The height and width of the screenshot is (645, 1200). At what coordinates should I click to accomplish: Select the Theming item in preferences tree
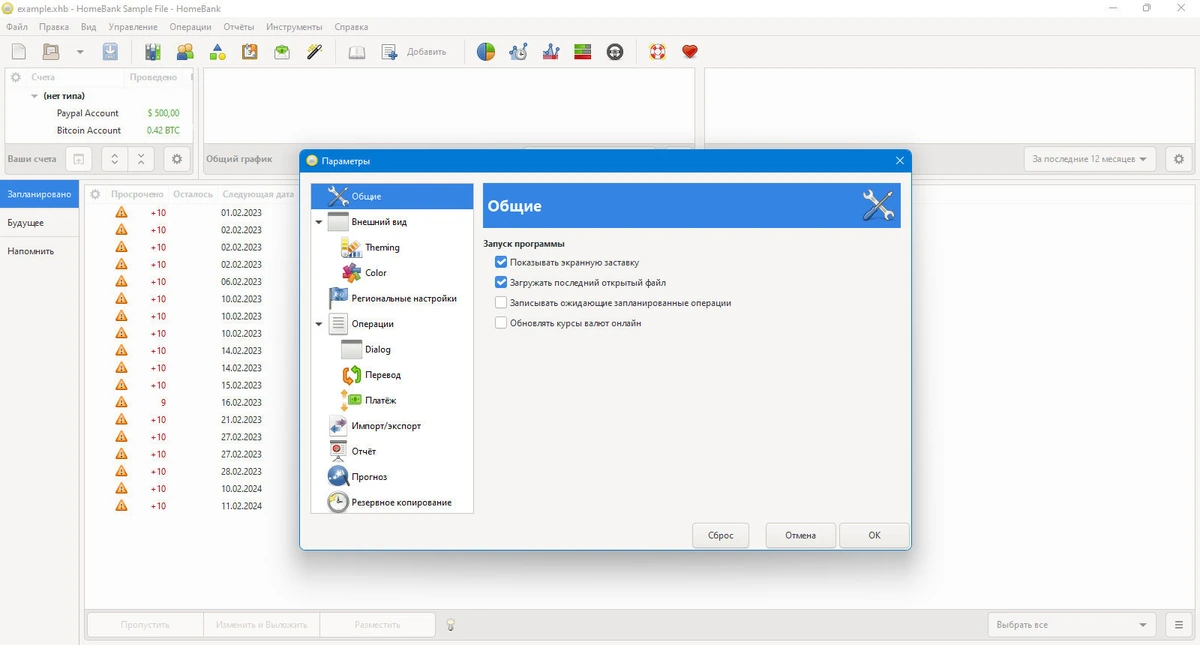click(382, 247)
